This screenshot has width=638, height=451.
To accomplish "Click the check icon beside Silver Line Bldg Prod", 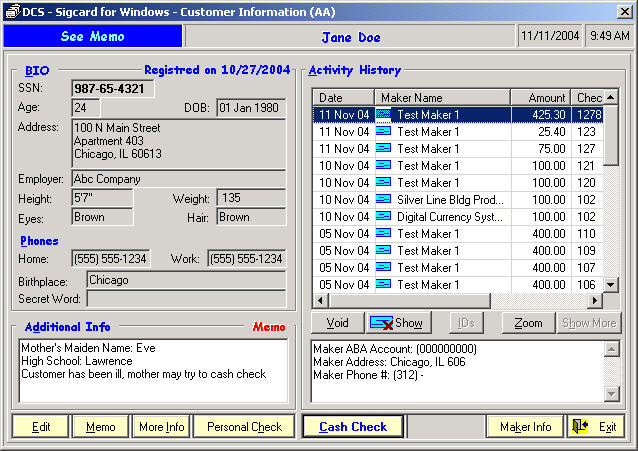I will 383,199.
